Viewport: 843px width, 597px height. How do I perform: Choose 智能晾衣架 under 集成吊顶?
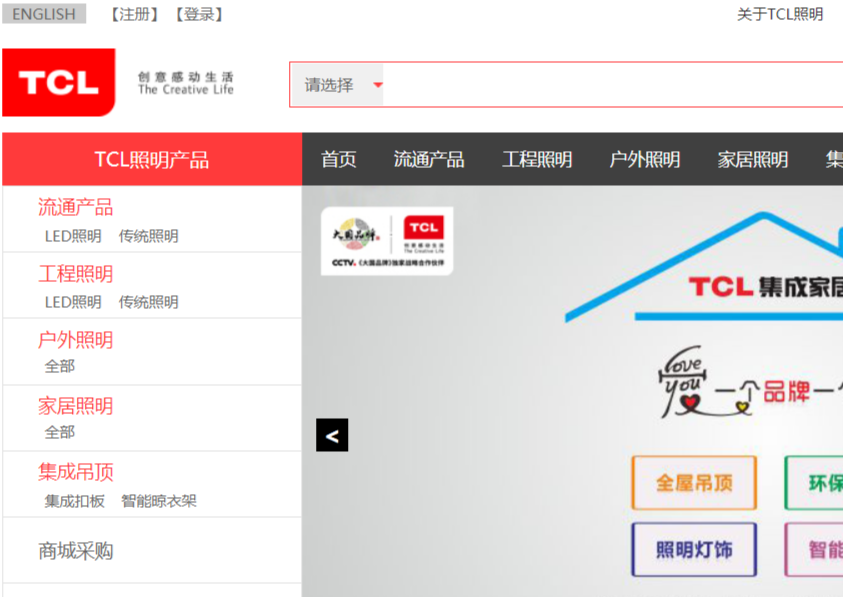pyautogui.click(x=159, y=501)
